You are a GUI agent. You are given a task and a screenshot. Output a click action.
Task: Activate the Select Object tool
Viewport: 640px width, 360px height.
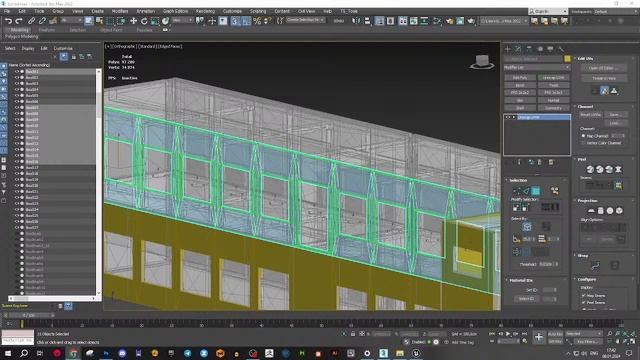(x=89, y=20)
